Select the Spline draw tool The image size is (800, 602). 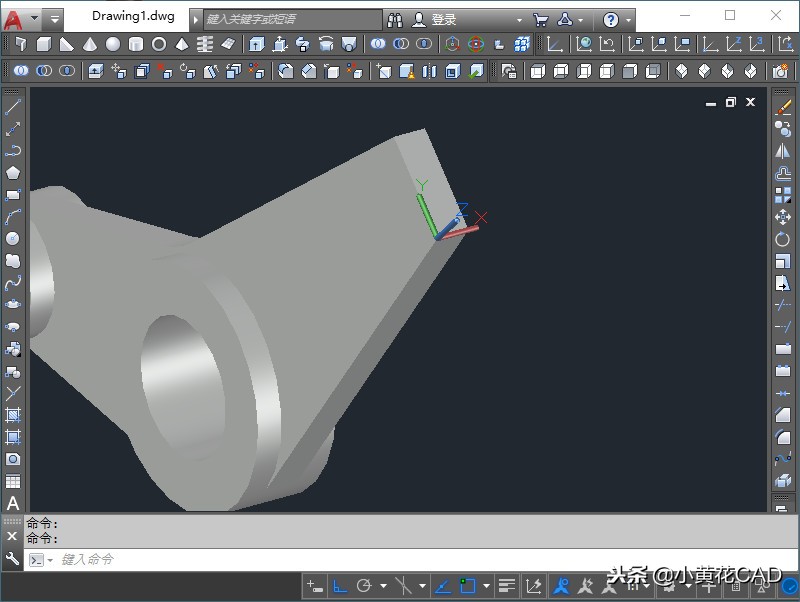pos(13,283)
